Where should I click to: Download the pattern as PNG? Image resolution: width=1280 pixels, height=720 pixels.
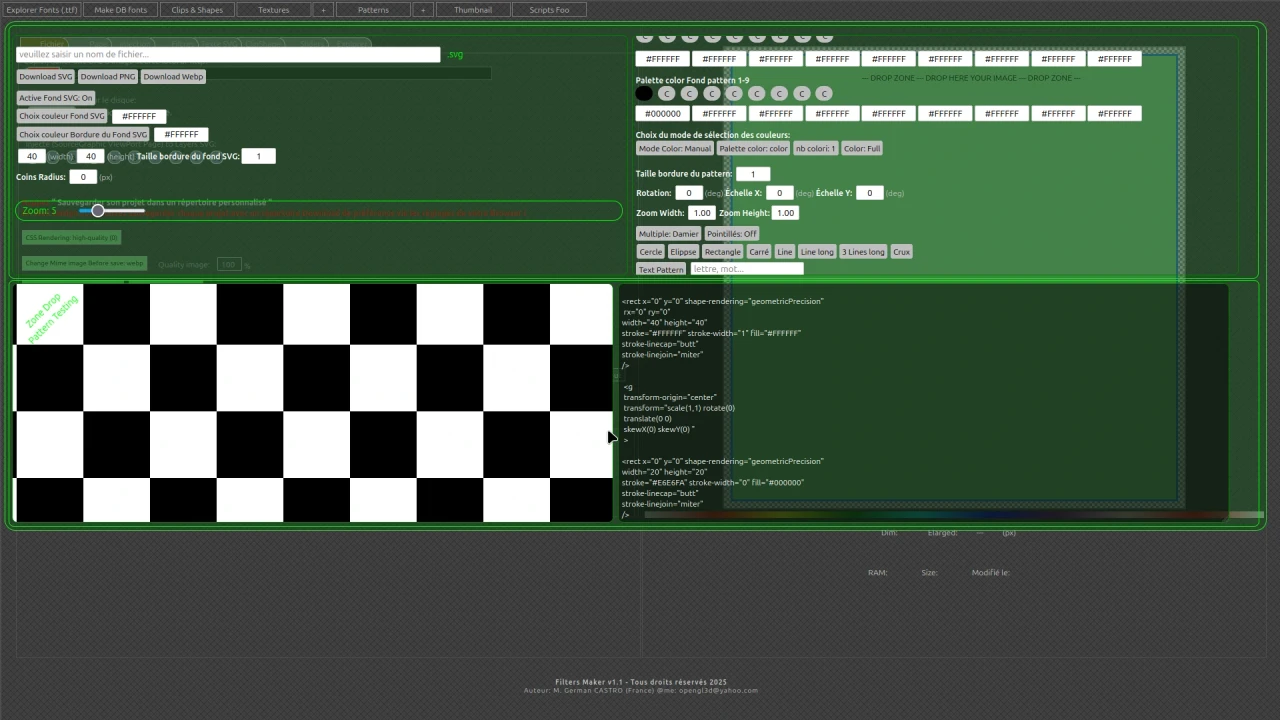coord(107,76)
